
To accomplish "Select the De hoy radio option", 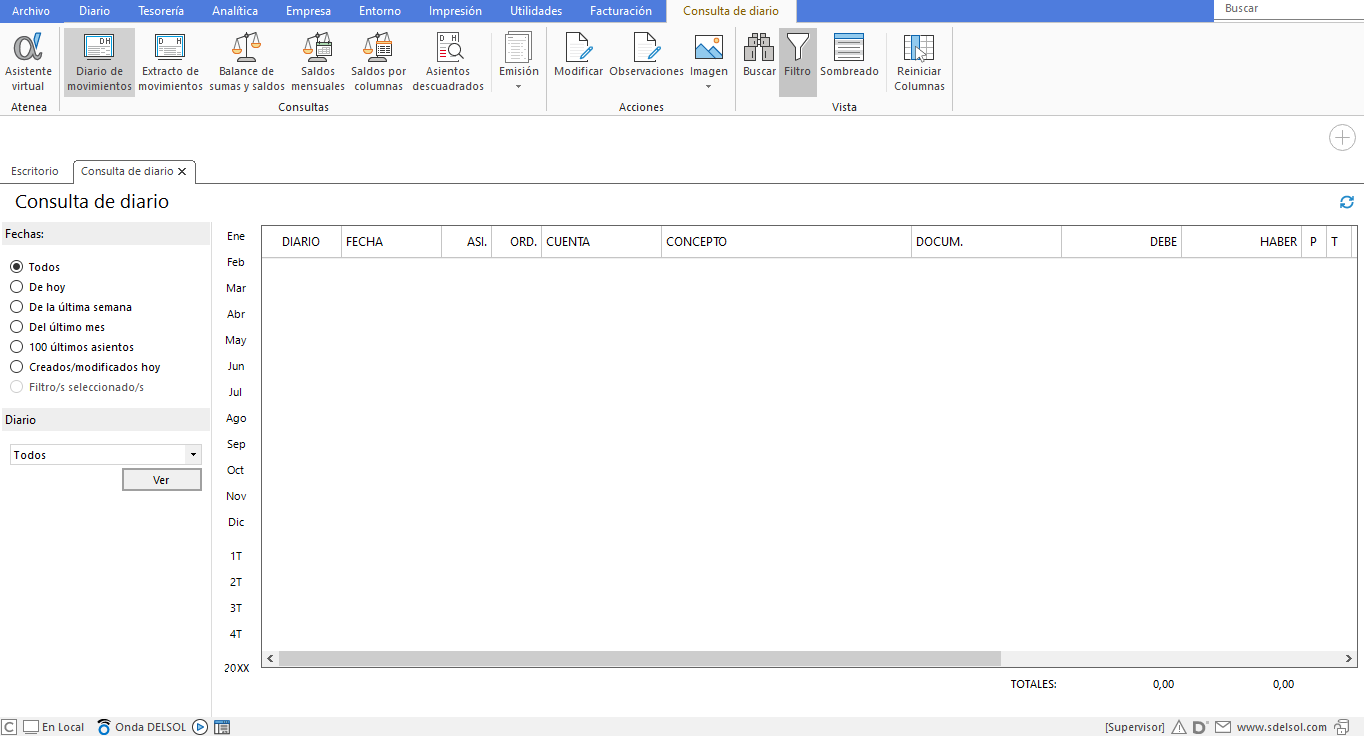I will point(16,287).
